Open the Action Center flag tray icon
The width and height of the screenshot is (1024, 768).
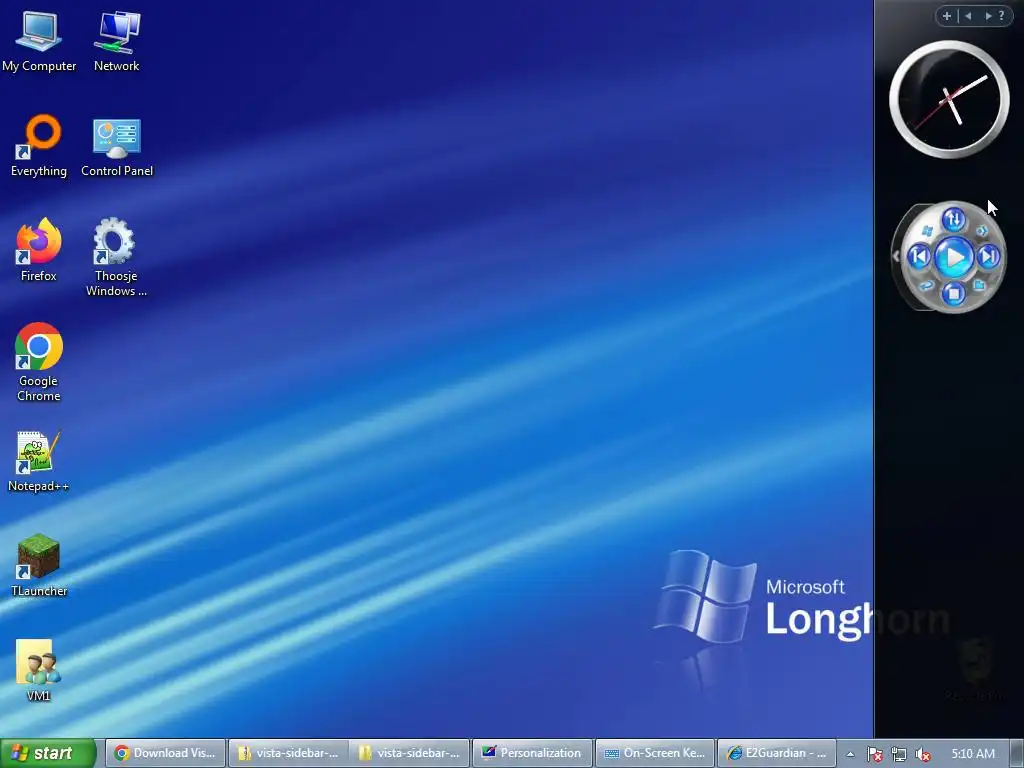click(x=874, y=754)
